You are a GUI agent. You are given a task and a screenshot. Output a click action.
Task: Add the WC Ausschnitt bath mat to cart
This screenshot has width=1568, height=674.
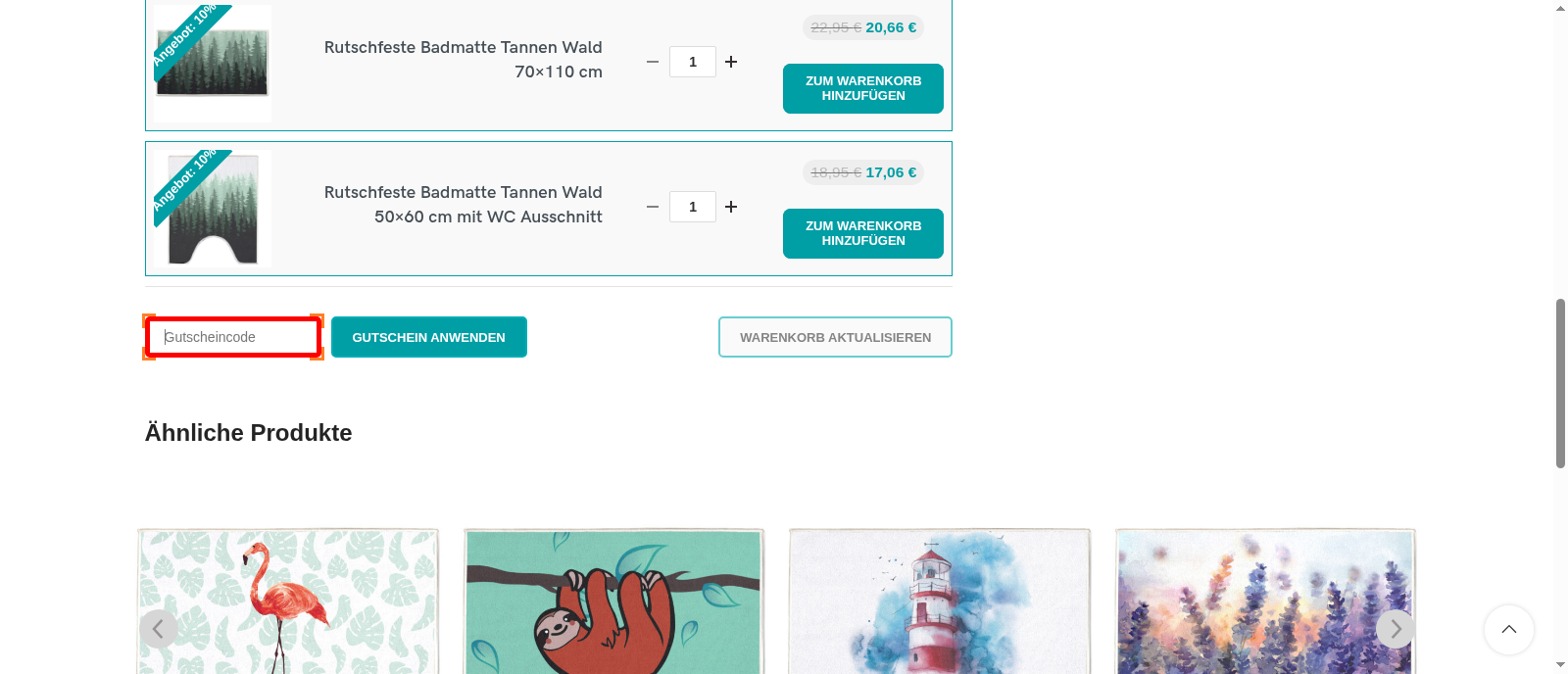[x=862, y=233]
